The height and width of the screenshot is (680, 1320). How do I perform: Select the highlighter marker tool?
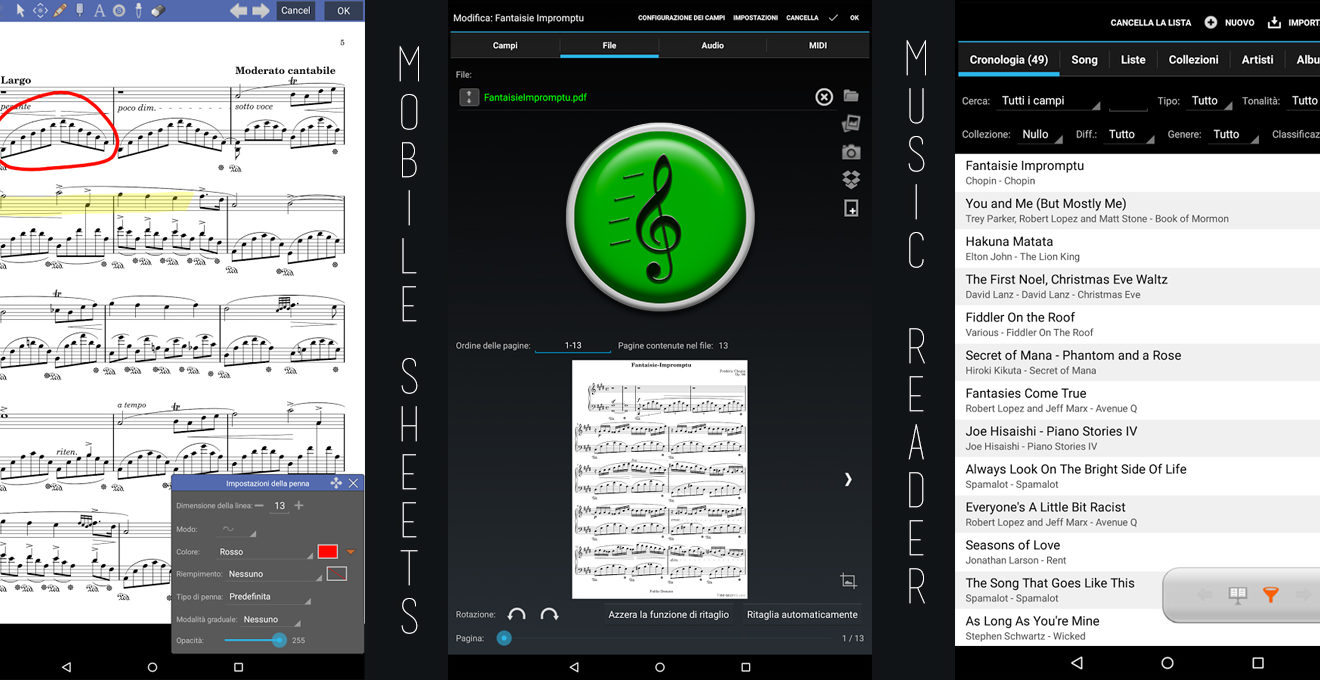[x=80, y=11]
